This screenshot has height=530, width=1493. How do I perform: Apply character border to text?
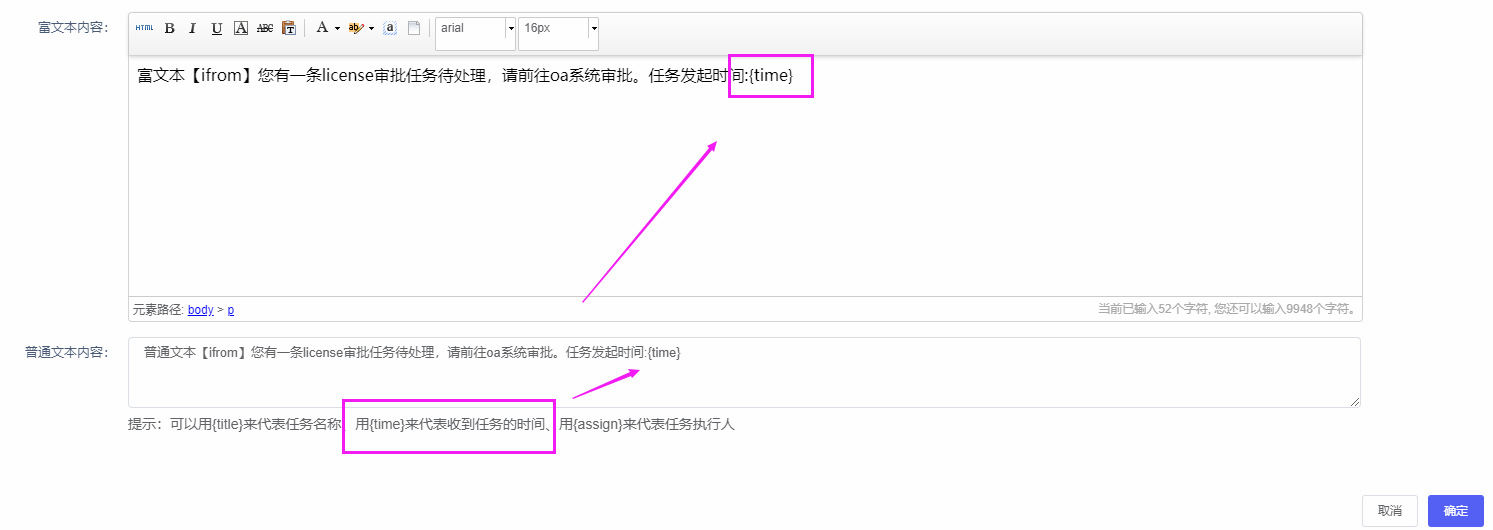click(241, 28)
